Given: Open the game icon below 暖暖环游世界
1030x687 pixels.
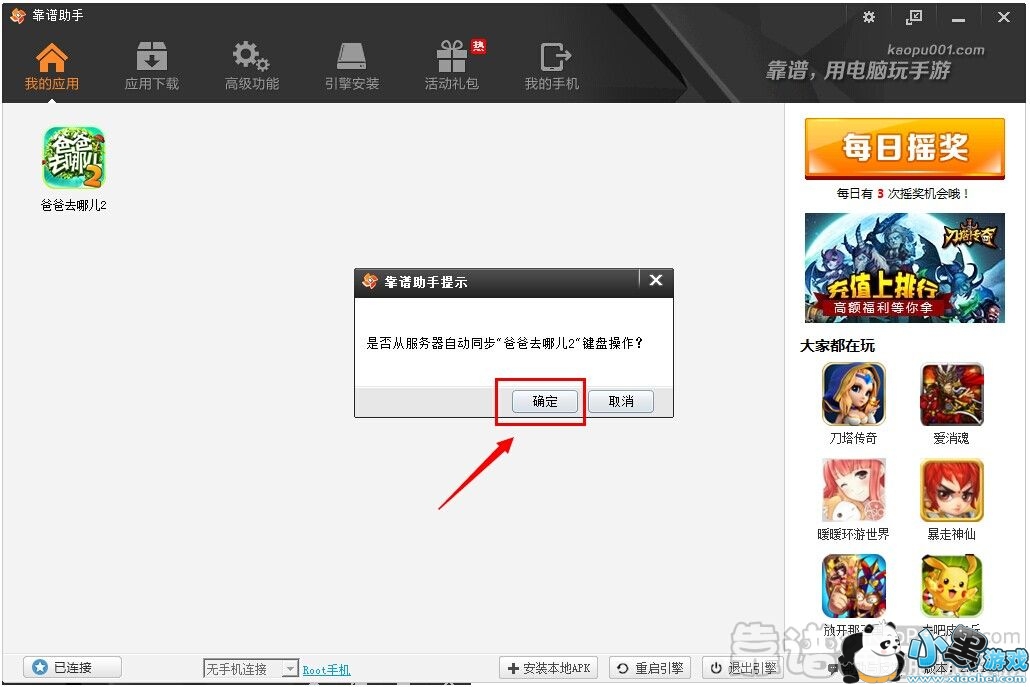Looking at the screenshot, I should [x=853, y=586].
